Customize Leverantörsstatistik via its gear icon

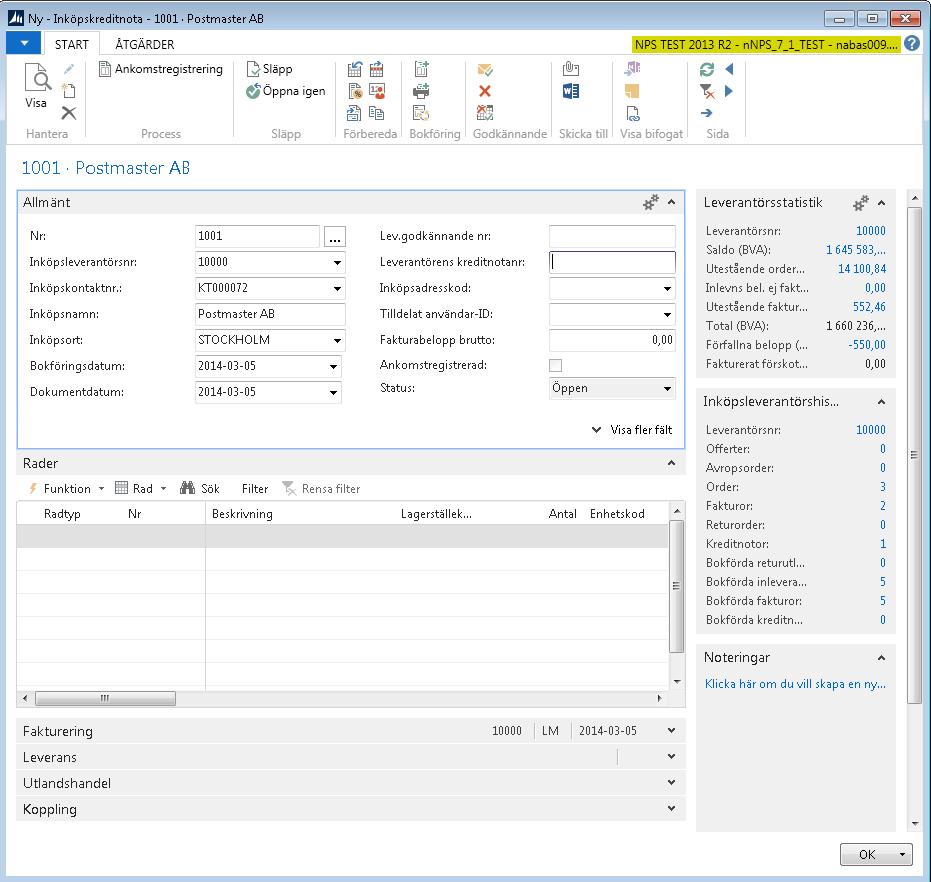click(861, 203)
